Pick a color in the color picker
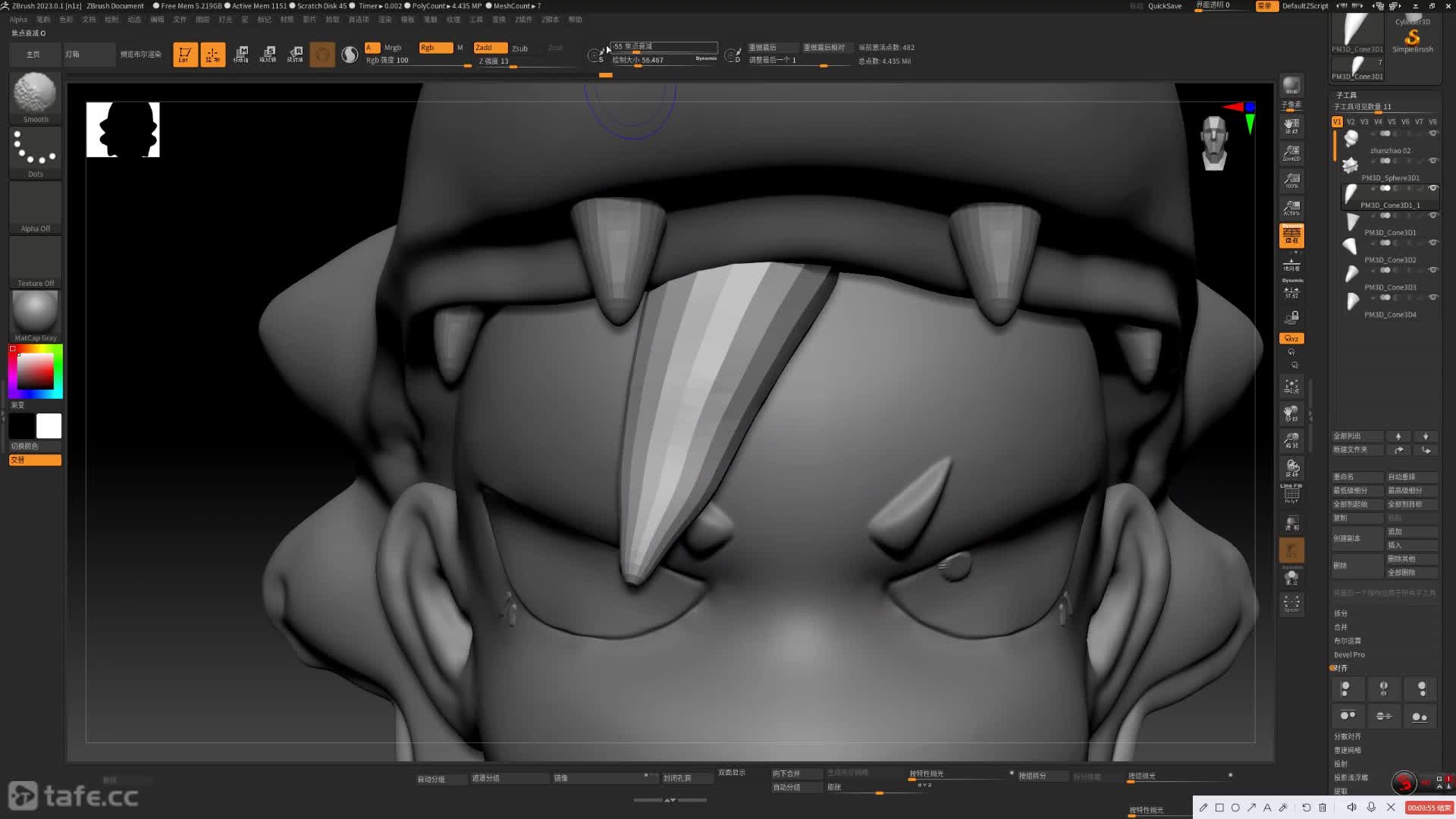 (36, 372)
